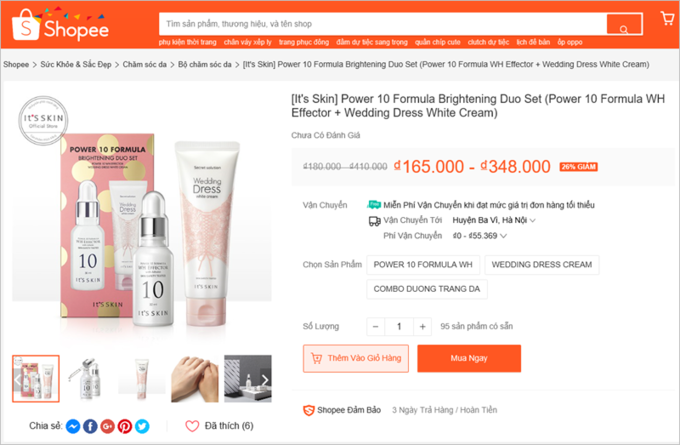Share product on Twitter icon

pyautogui.click(x=142, y=426)
